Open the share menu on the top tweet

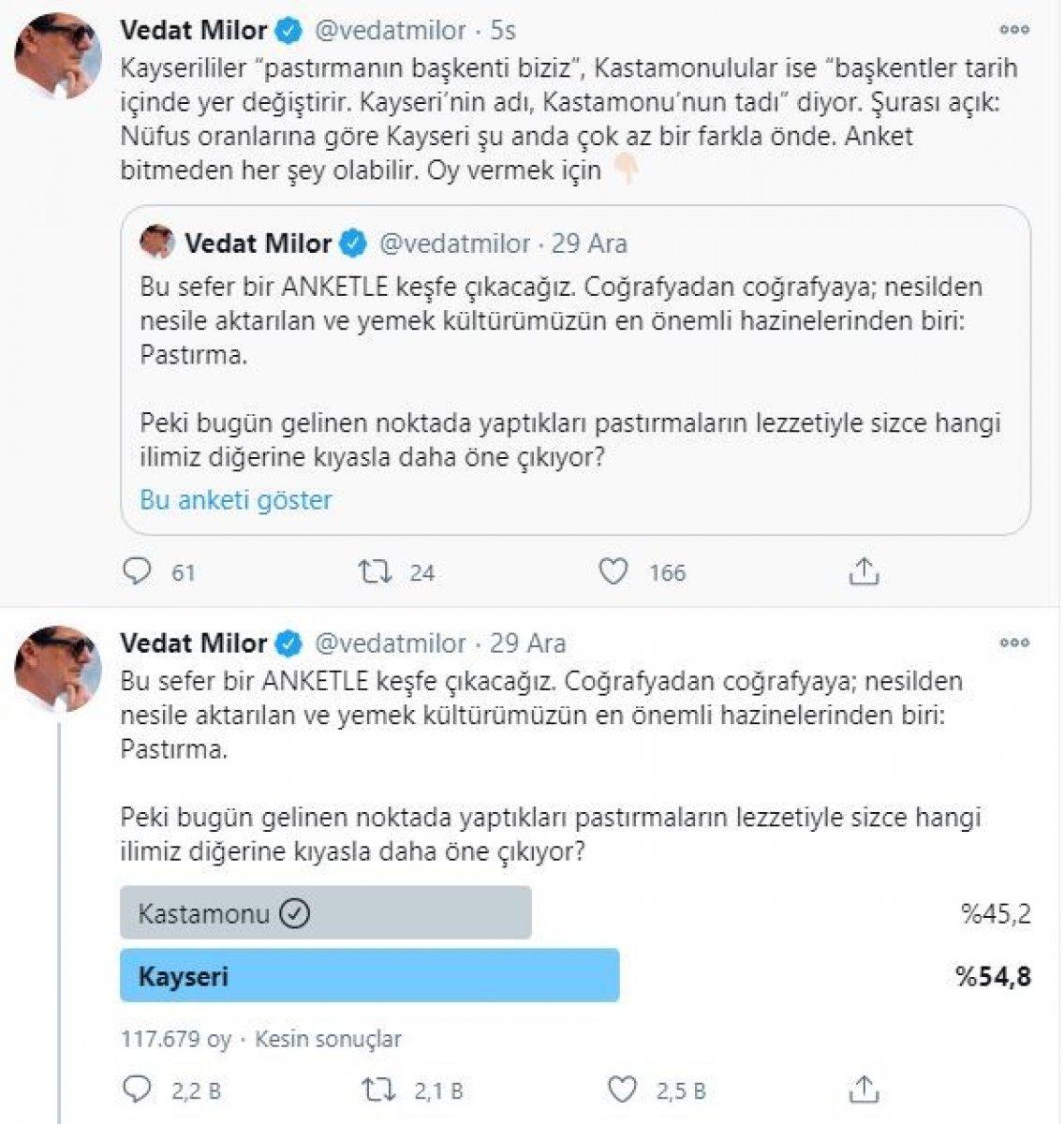863,569
